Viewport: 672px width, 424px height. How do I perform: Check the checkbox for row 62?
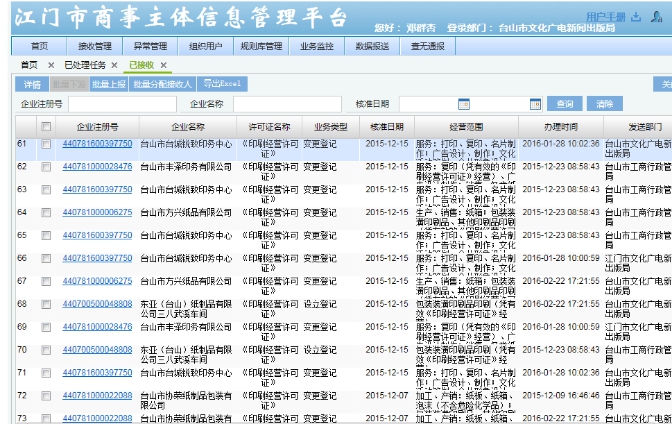[x=46, y=167]
